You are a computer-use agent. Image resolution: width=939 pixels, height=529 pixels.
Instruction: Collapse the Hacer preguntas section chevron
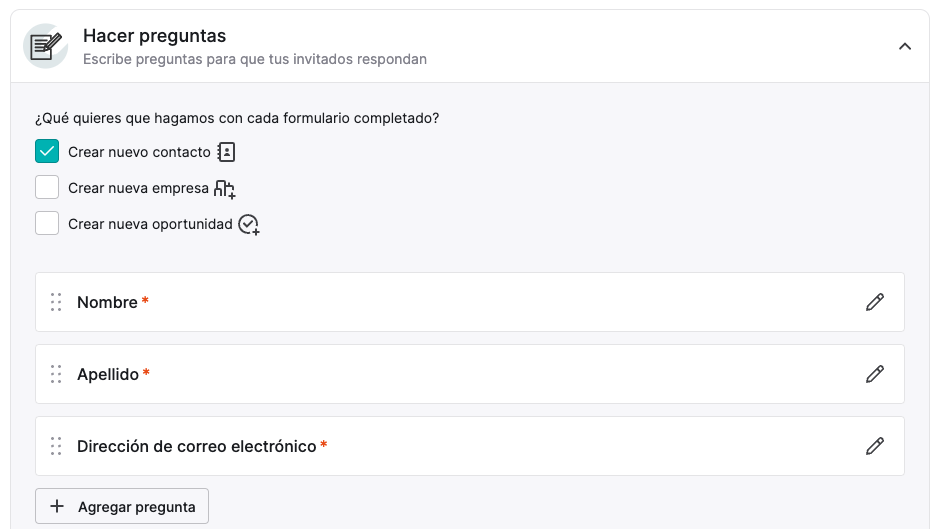(x=905, y=46)
